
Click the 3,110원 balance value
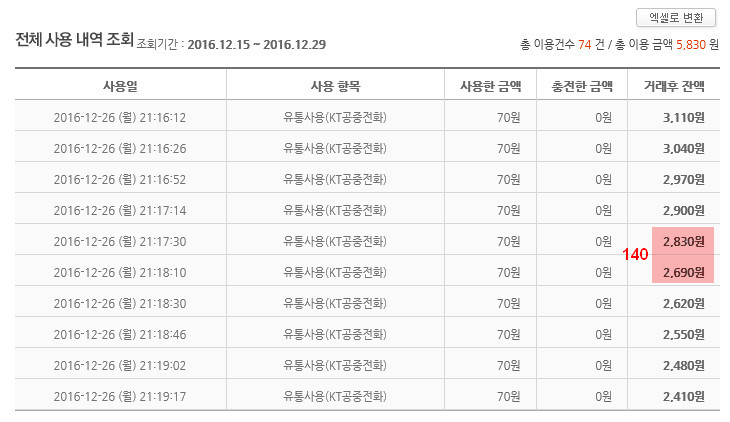pyautogui.click(x=684, y=117)
